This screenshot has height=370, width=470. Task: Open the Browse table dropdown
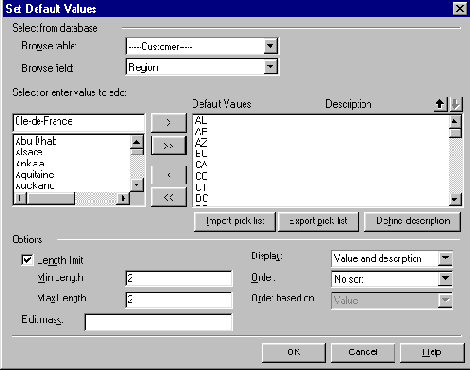click(270, 46)
